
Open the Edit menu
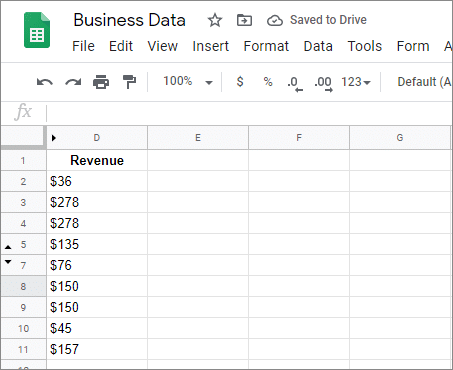click(x=121, y=46)
